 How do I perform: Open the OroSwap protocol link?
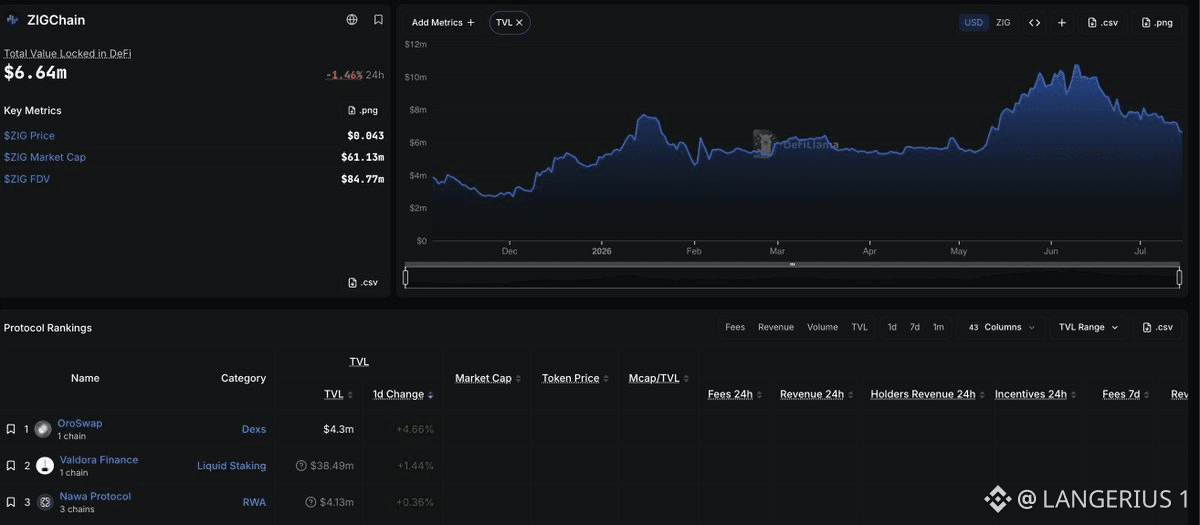click(80, 423)
